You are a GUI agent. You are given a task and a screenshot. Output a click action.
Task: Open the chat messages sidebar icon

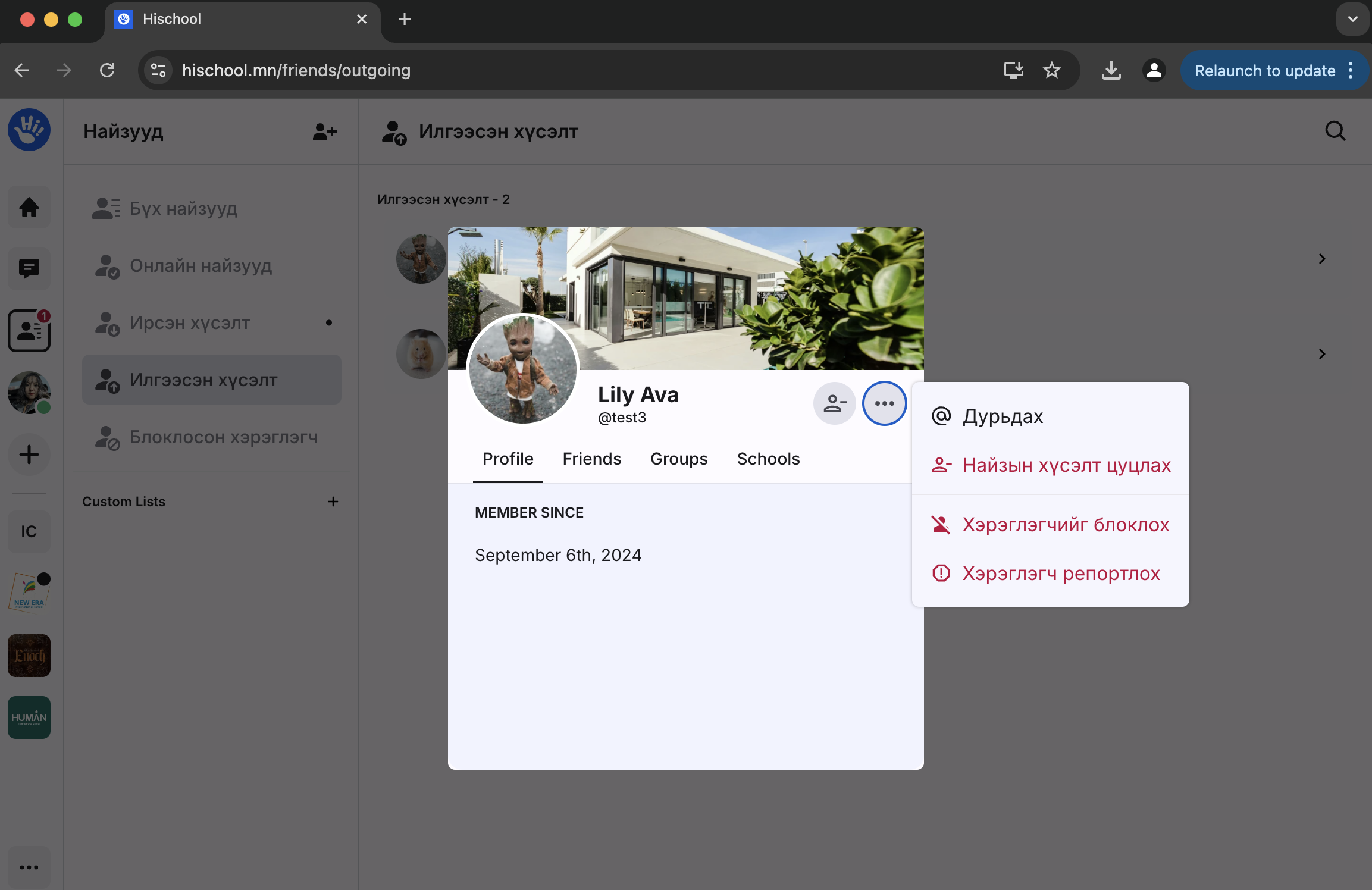pos(29,269)
